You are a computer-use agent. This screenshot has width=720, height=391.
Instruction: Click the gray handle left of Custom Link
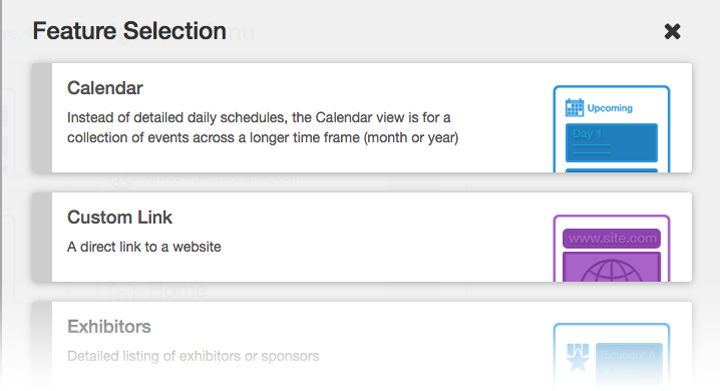click(x=42, y=237)
